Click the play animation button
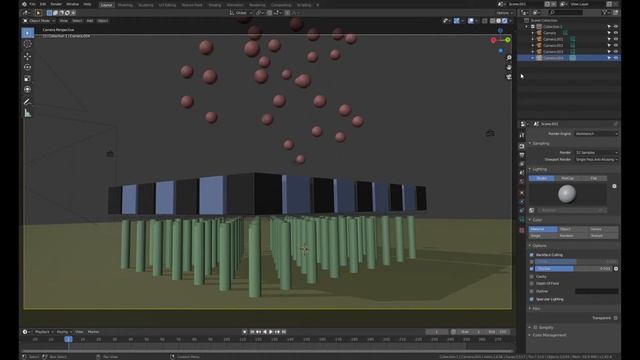 point(271,332)
